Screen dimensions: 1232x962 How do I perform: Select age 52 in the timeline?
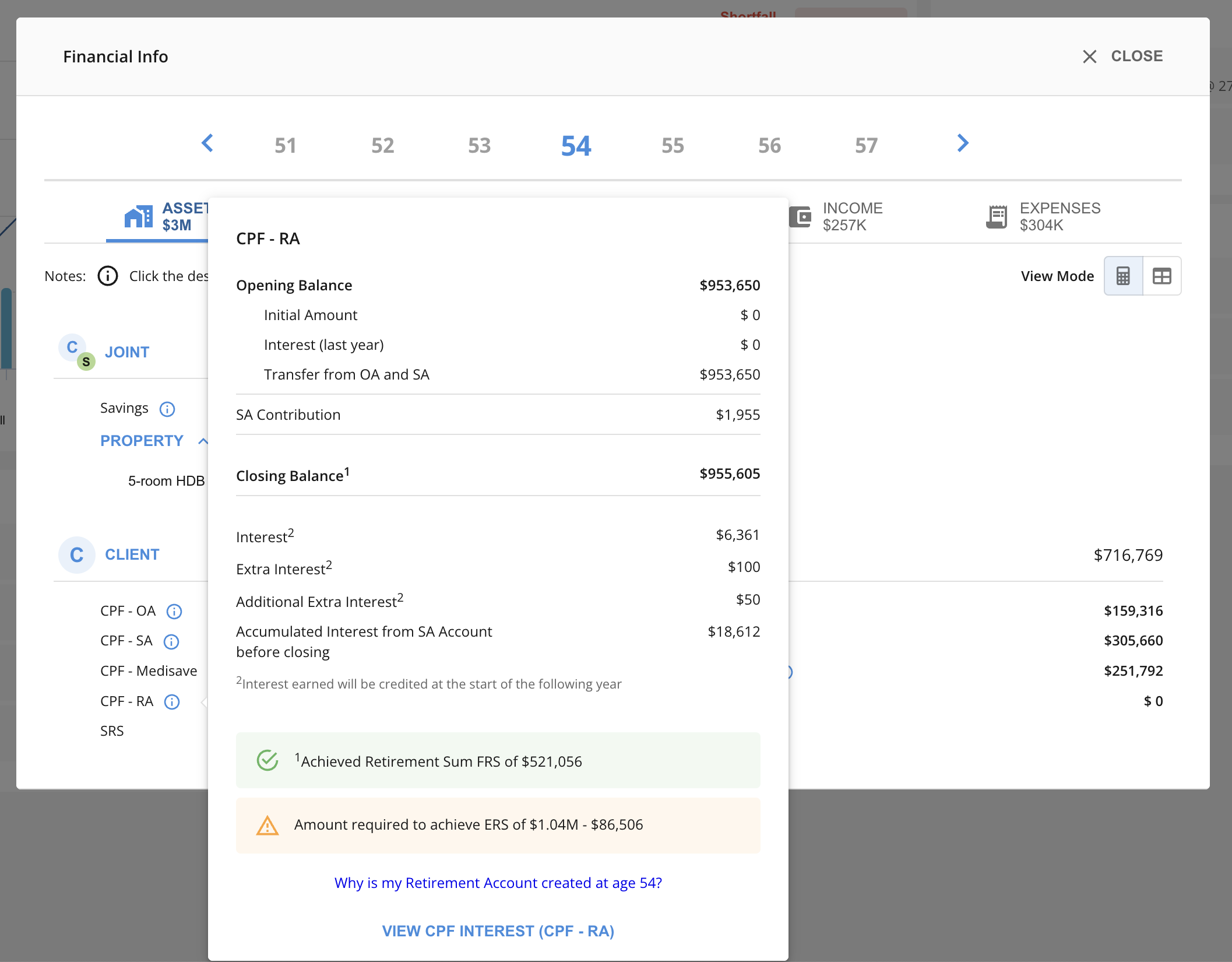click(x=382, y=146)
